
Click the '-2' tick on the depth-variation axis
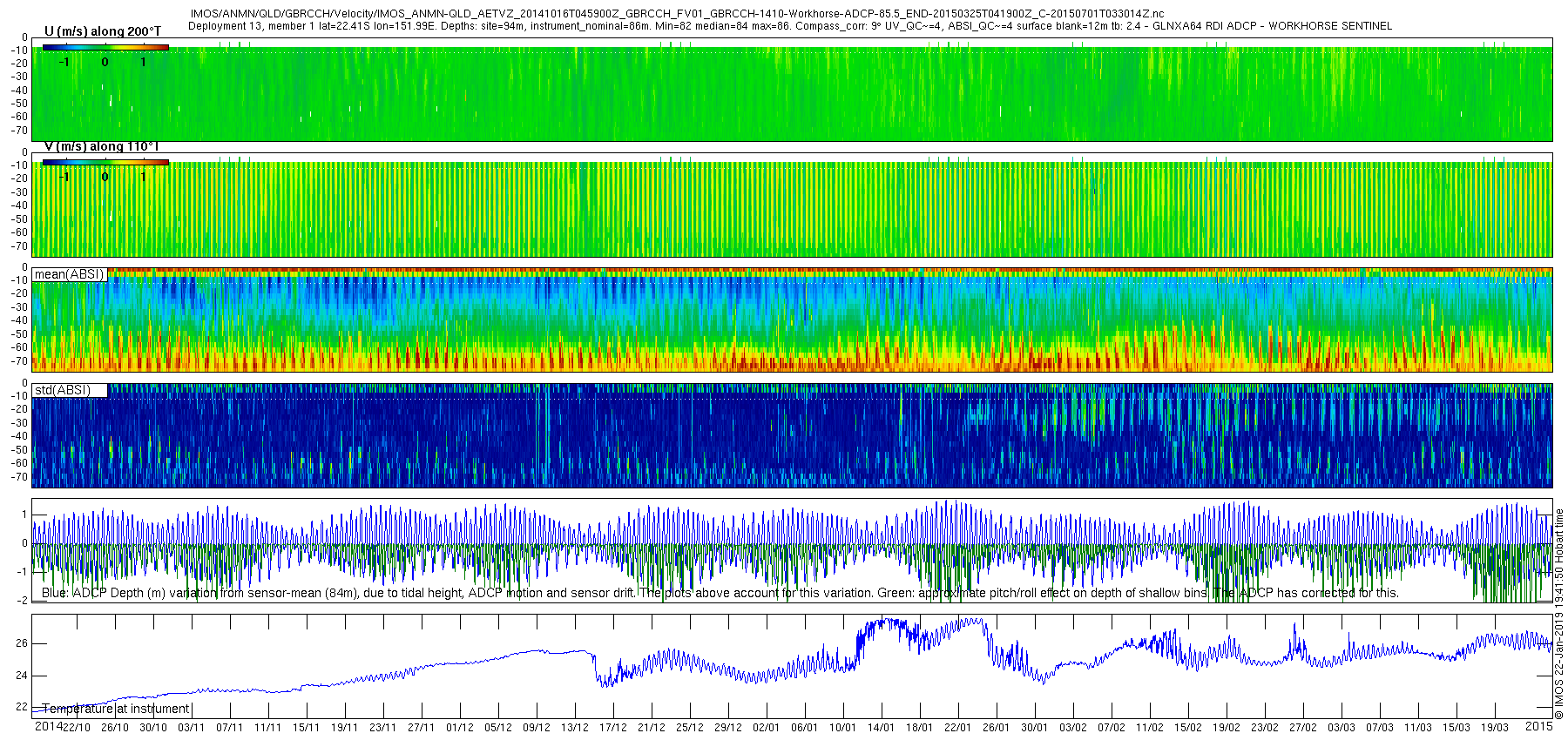pos(22,601)
